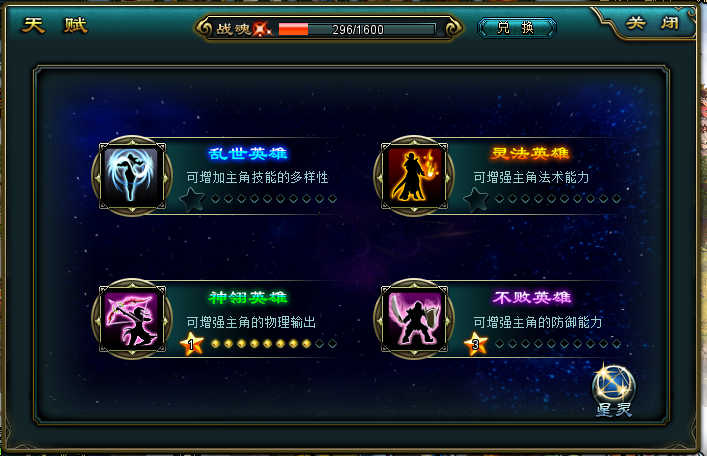Click the 灵法英雄 title text
This screenshot has width=707, height=456.
point(530,153)
